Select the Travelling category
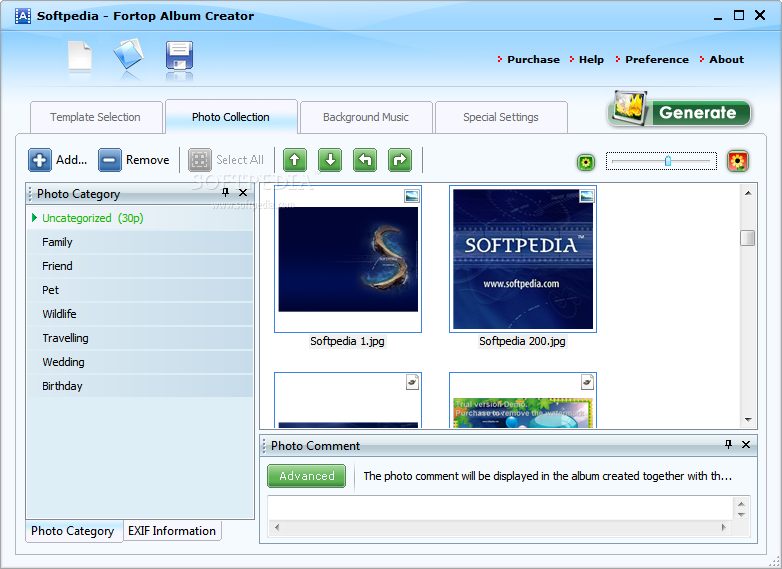The image size is (782, 569). coord(142,338)
